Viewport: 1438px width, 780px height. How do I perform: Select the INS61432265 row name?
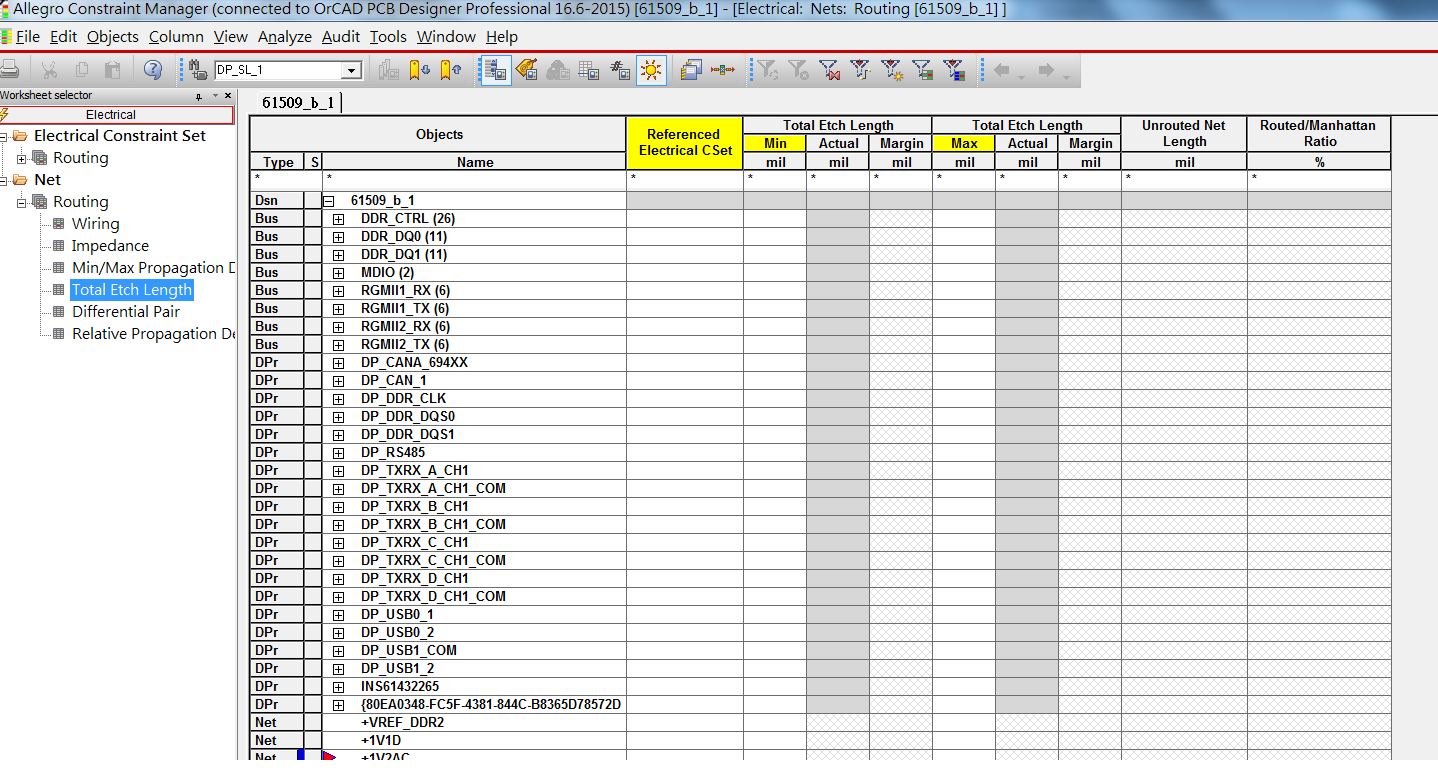tap(400, 687)
